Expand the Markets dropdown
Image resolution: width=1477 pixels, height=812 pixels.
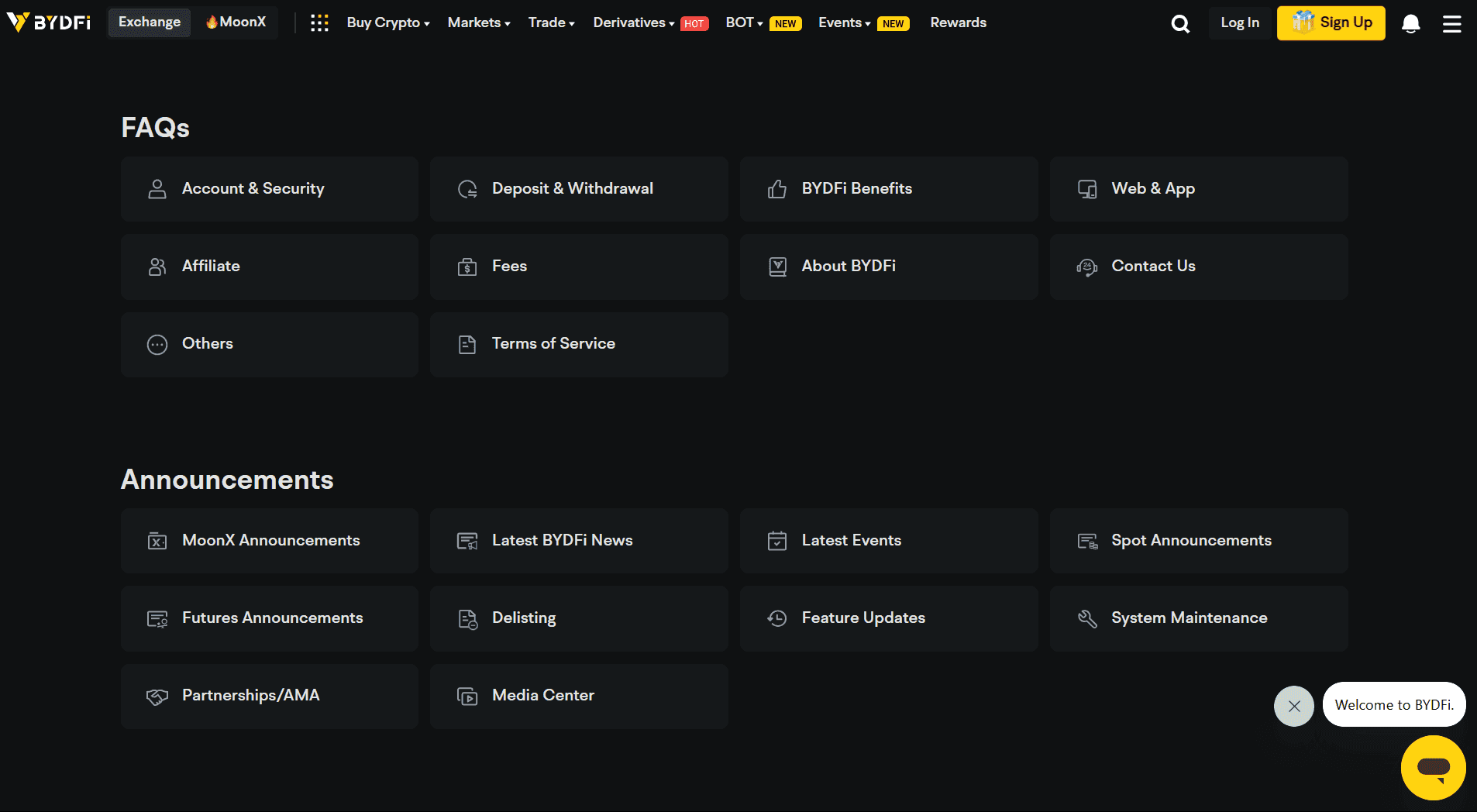tap(479, 22)
